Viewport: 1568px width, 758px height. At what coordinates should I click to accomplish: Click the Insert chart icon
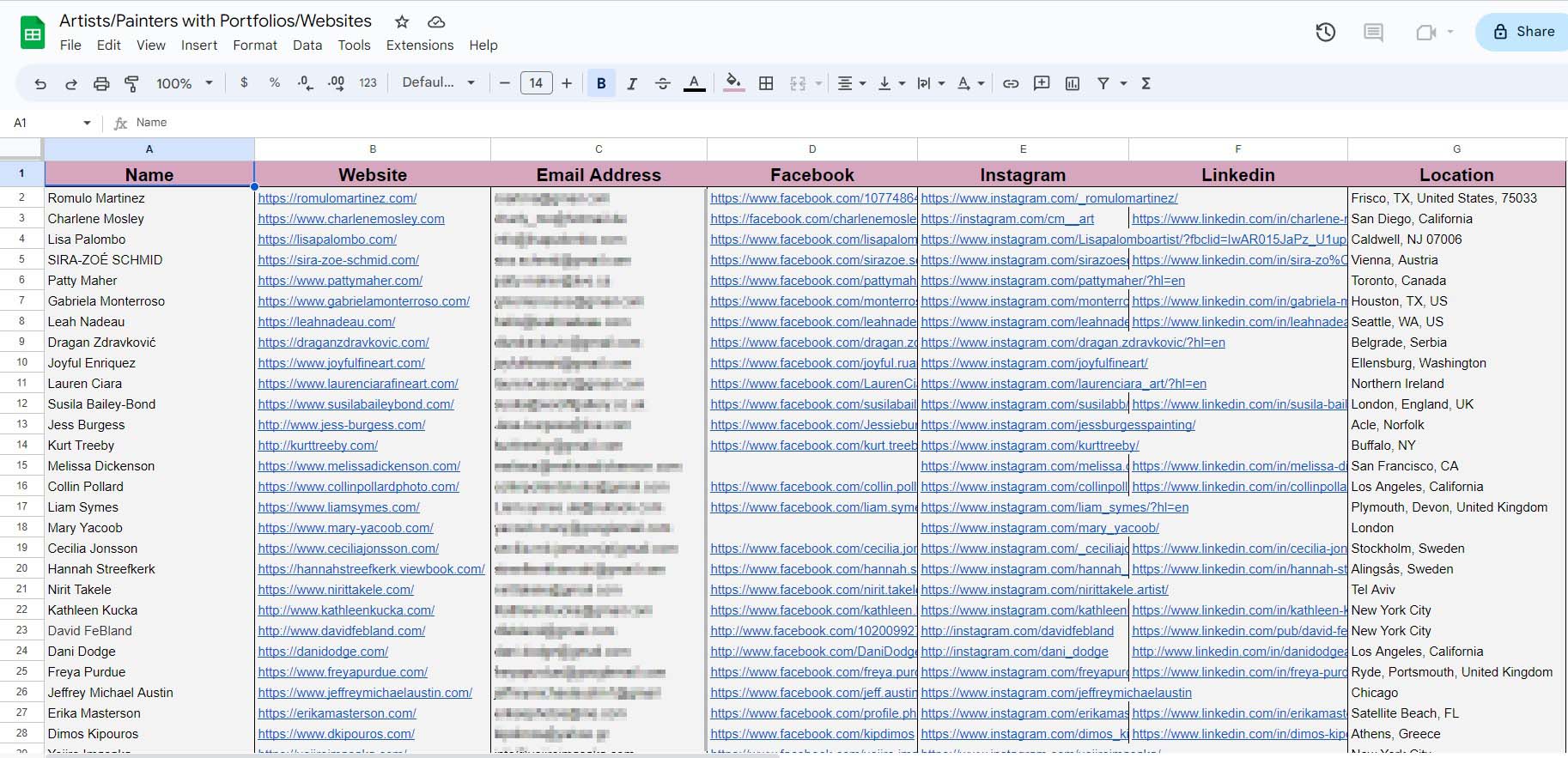1073,83
